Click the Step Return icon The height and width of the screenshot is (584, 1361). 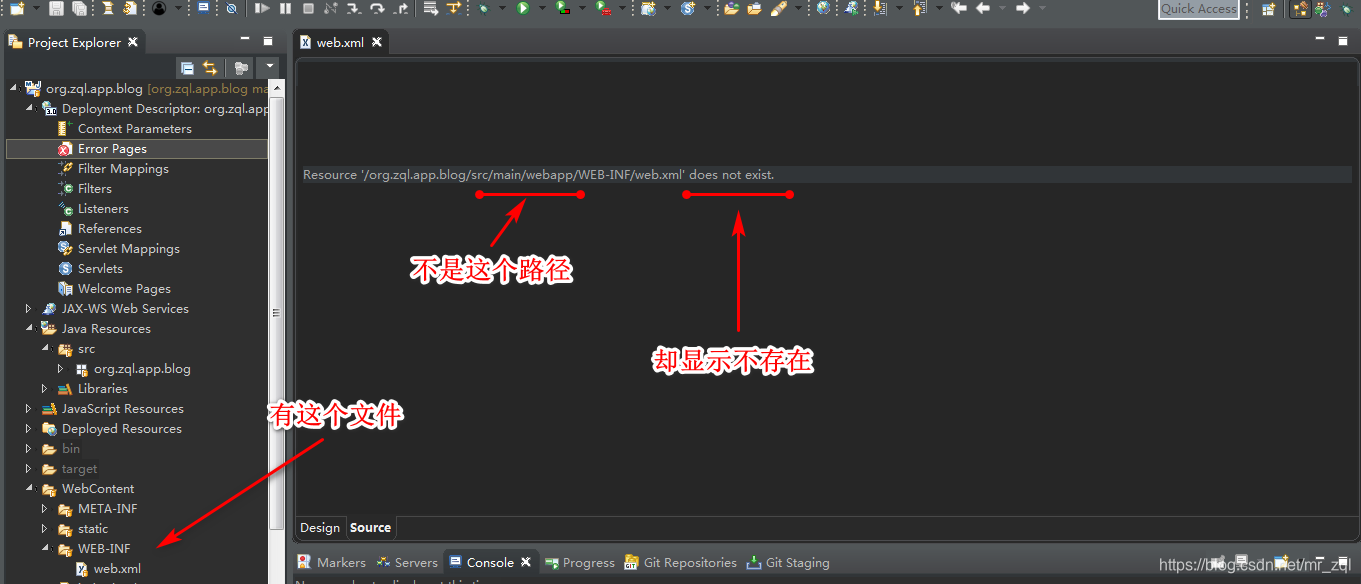point(401,8)
